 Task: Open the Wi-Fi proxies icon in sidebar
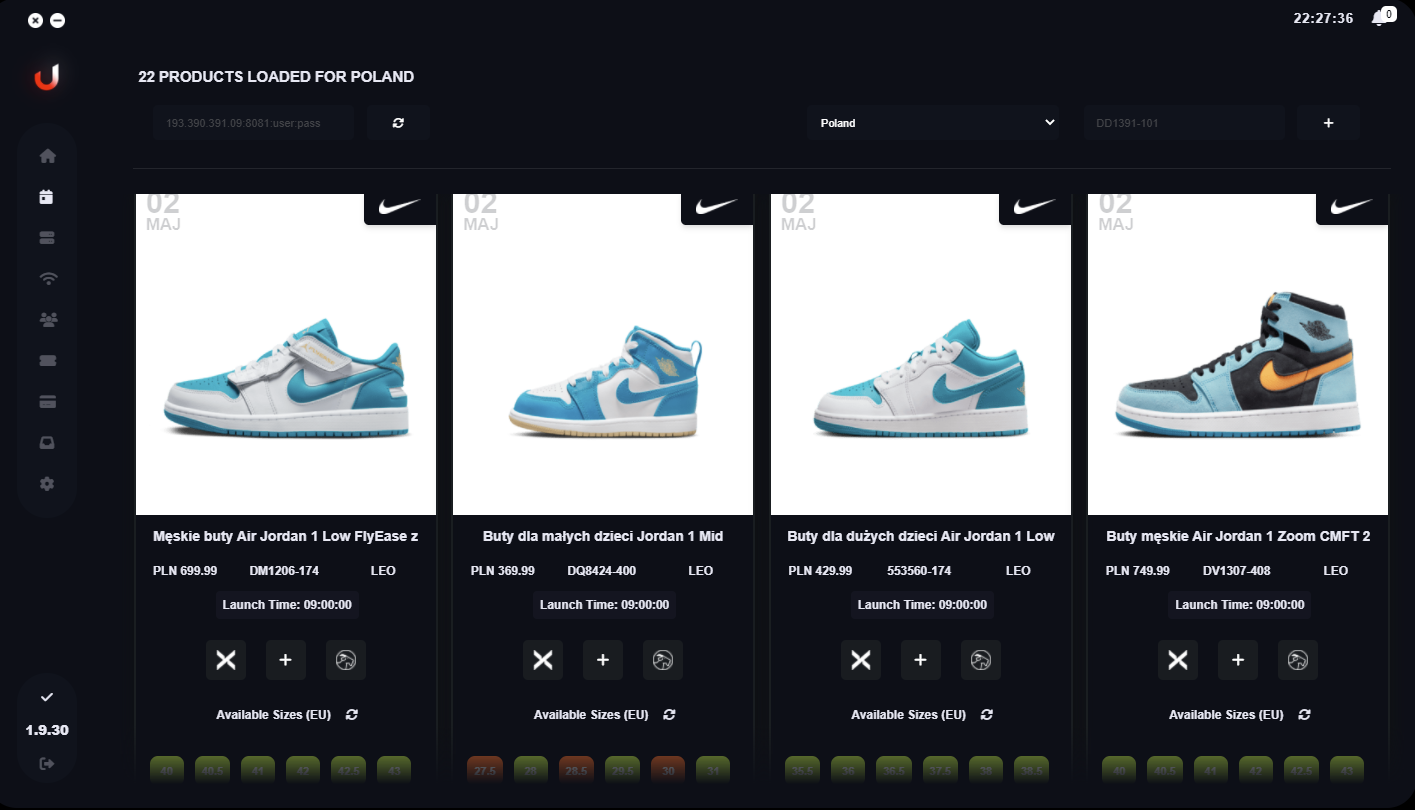[47, 279]
